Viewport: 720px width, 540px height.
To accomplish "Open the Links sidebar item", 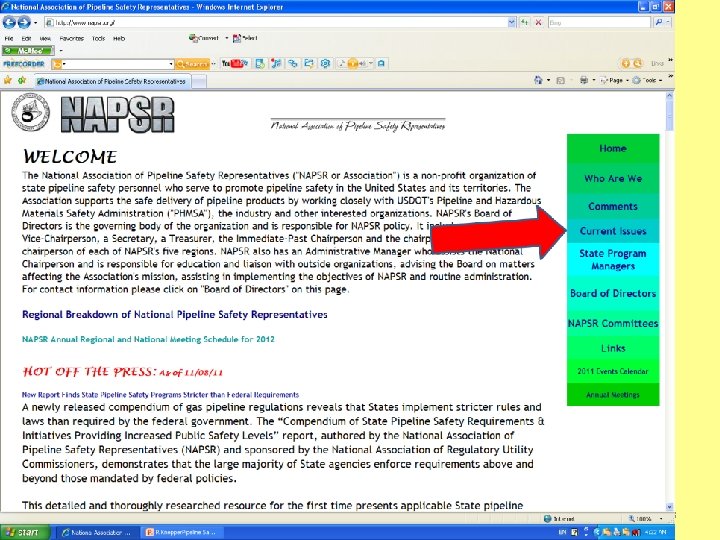I will click(x=613, y=348).
